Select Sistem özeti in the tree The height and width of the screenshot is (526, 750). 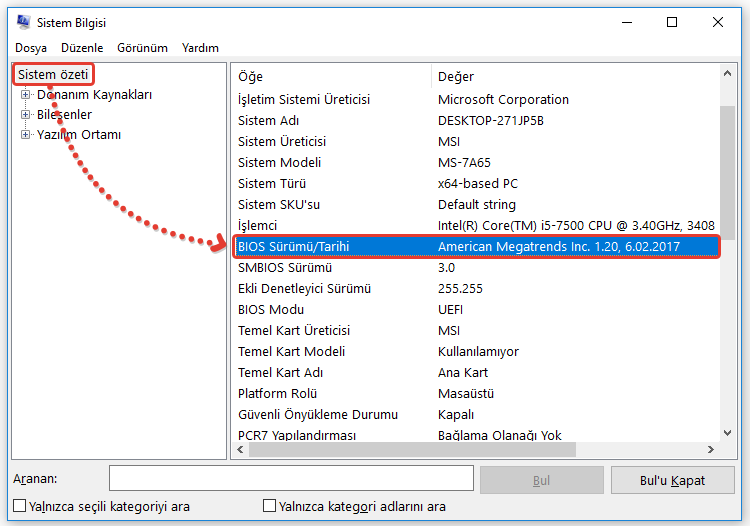pos(53,75)
